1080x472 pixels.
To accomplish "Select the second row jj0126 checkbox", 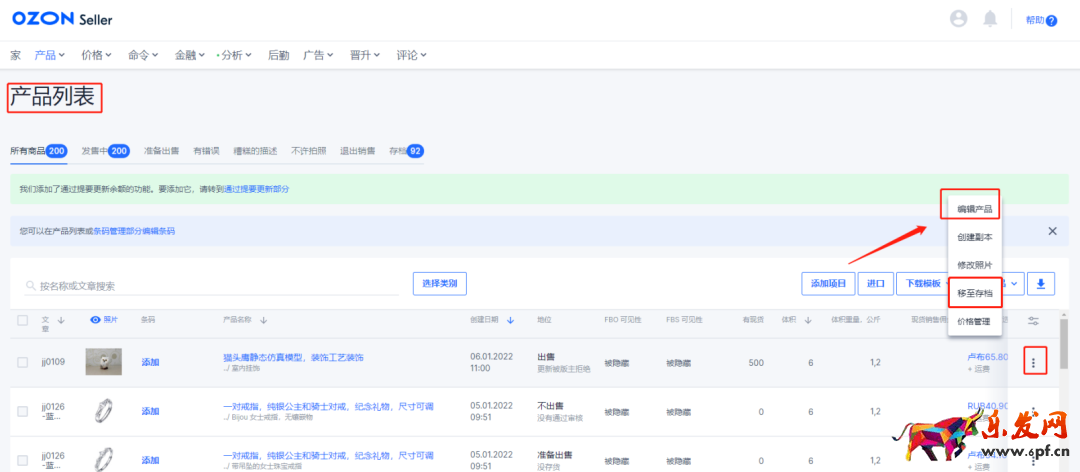I will point(23,411).
